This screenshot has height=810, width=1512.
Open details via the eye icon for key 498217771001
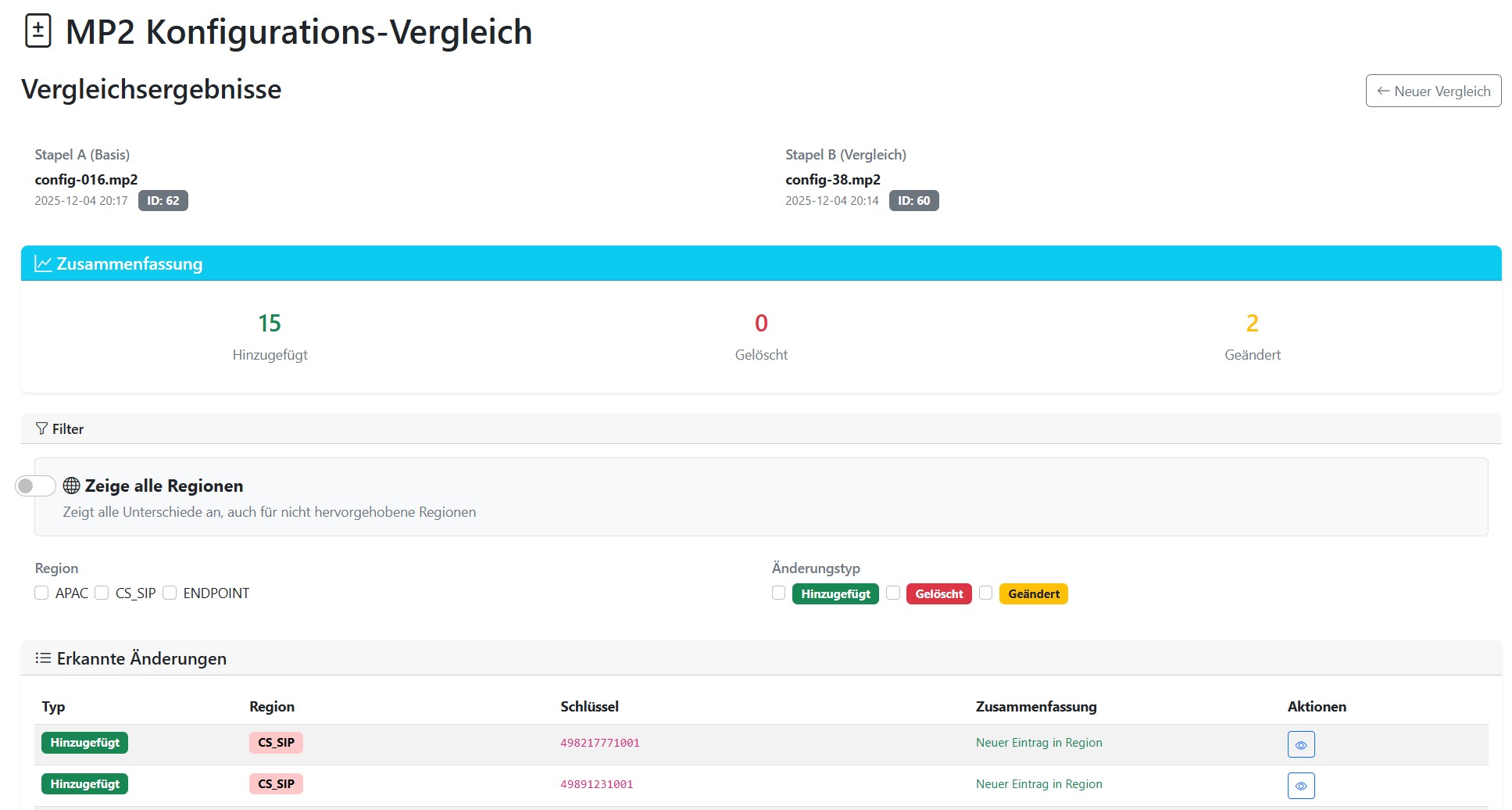(1300, 744)
